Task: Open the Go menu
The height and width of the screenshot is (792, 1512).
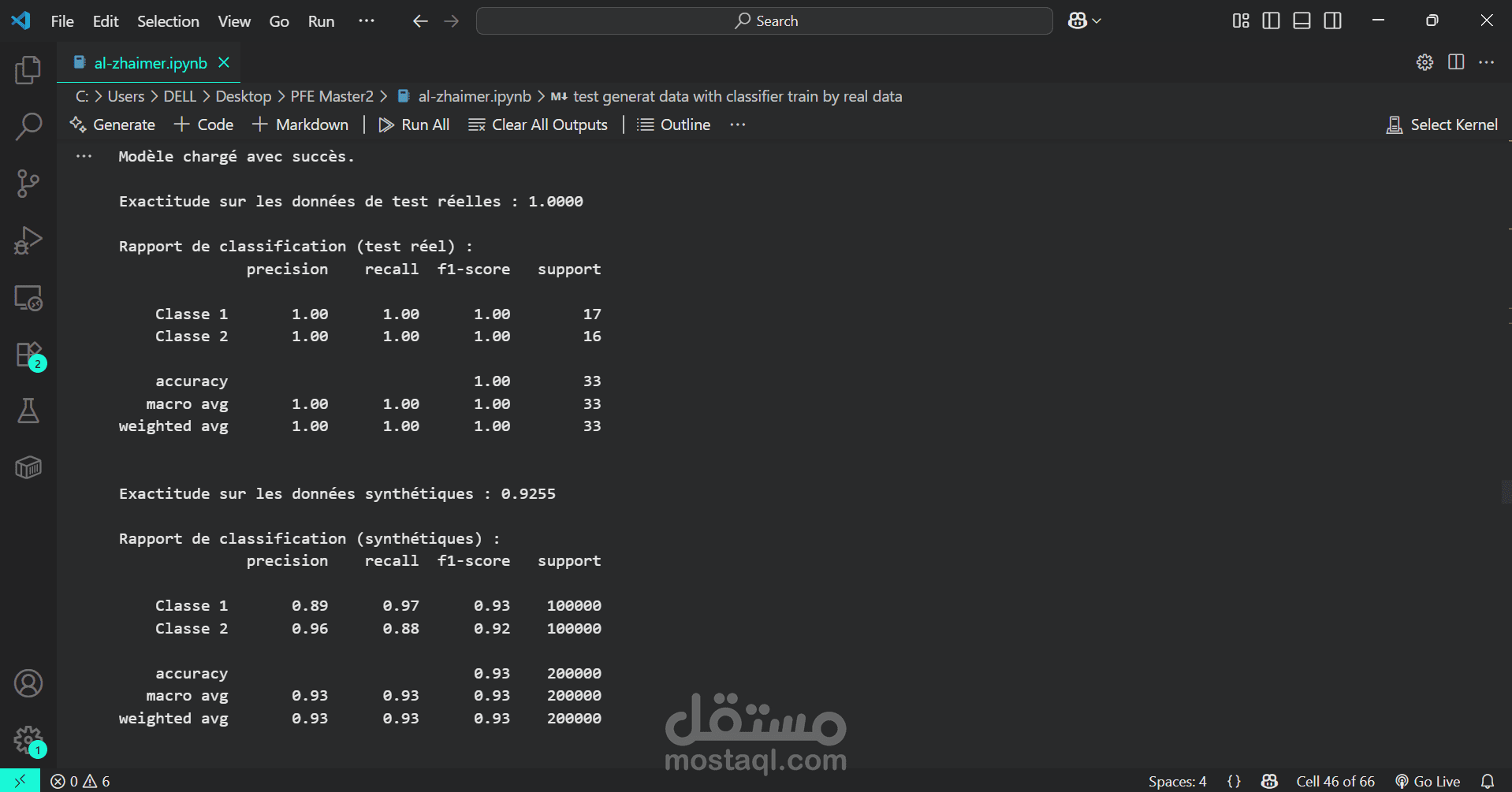Action: point(279,21)
